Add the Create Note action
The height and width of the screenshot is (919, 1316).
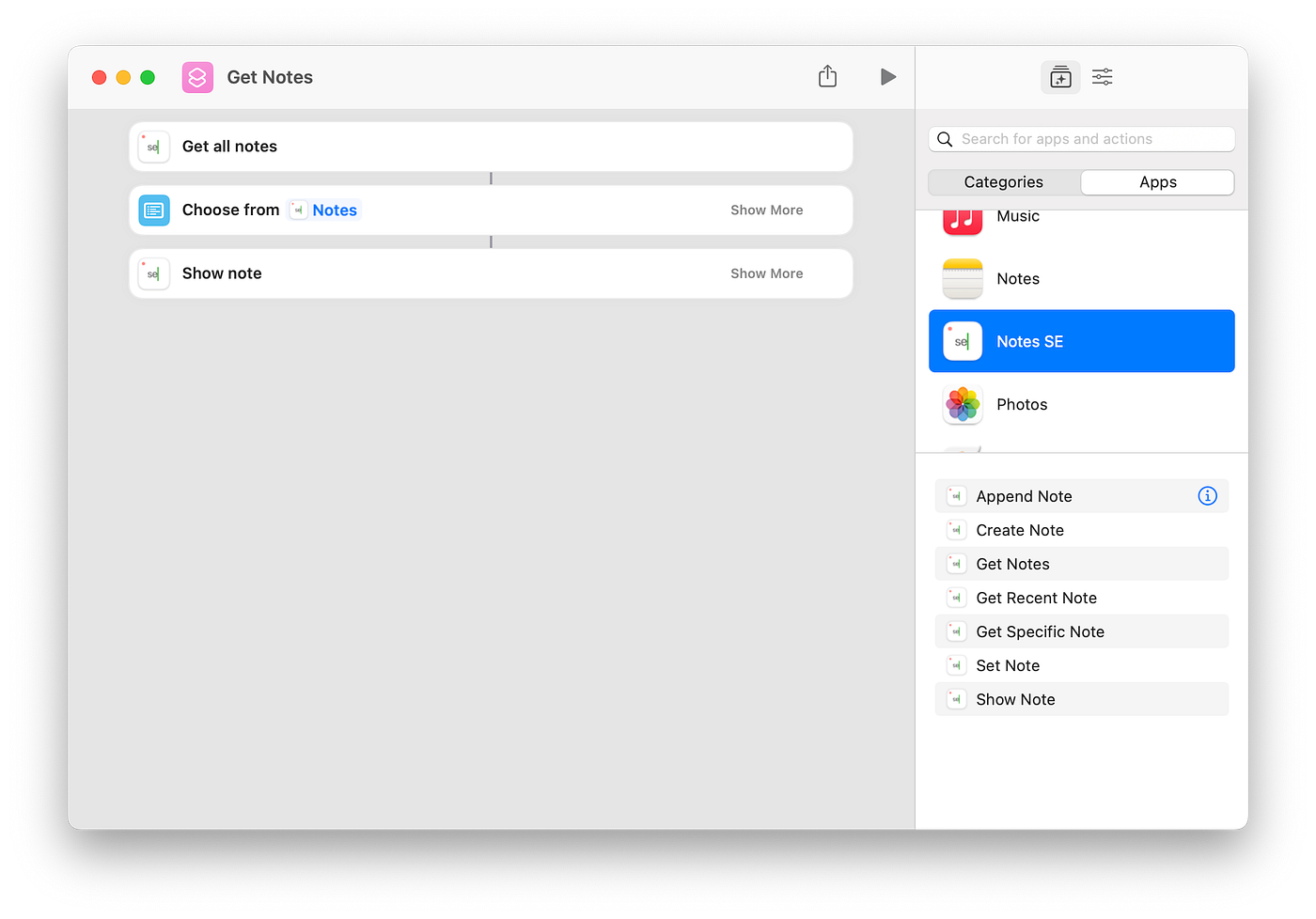1082,530
